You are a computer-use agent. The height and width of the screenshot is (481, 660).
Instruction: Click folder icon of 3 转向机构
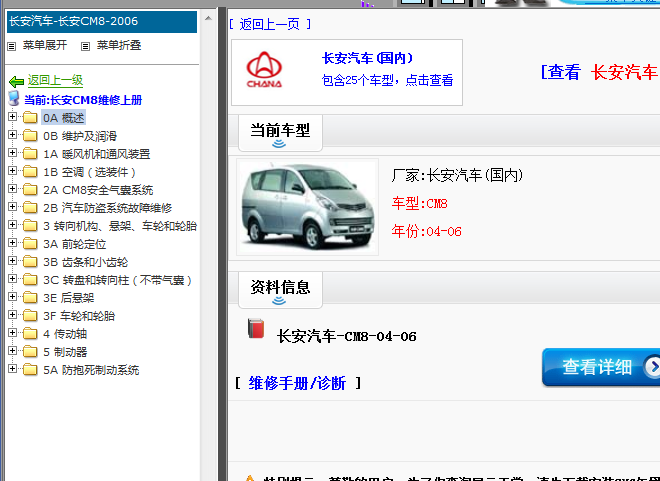pos(30,226)
